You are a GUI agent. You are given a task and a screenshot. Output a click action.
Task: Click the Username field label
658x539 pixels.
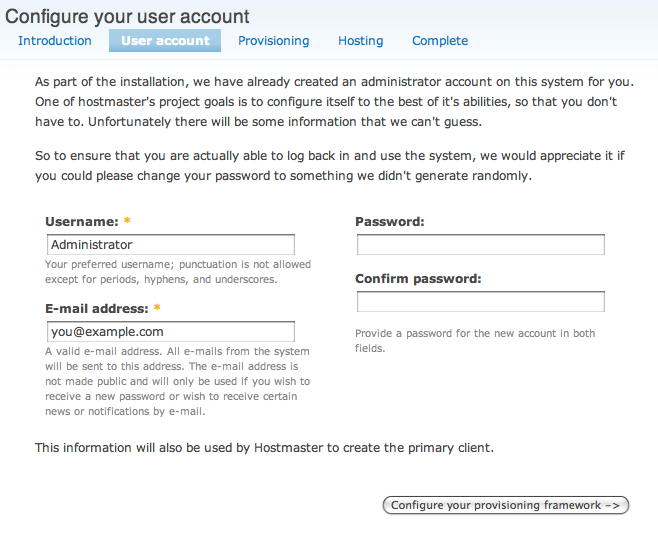[x=82, y=221]
